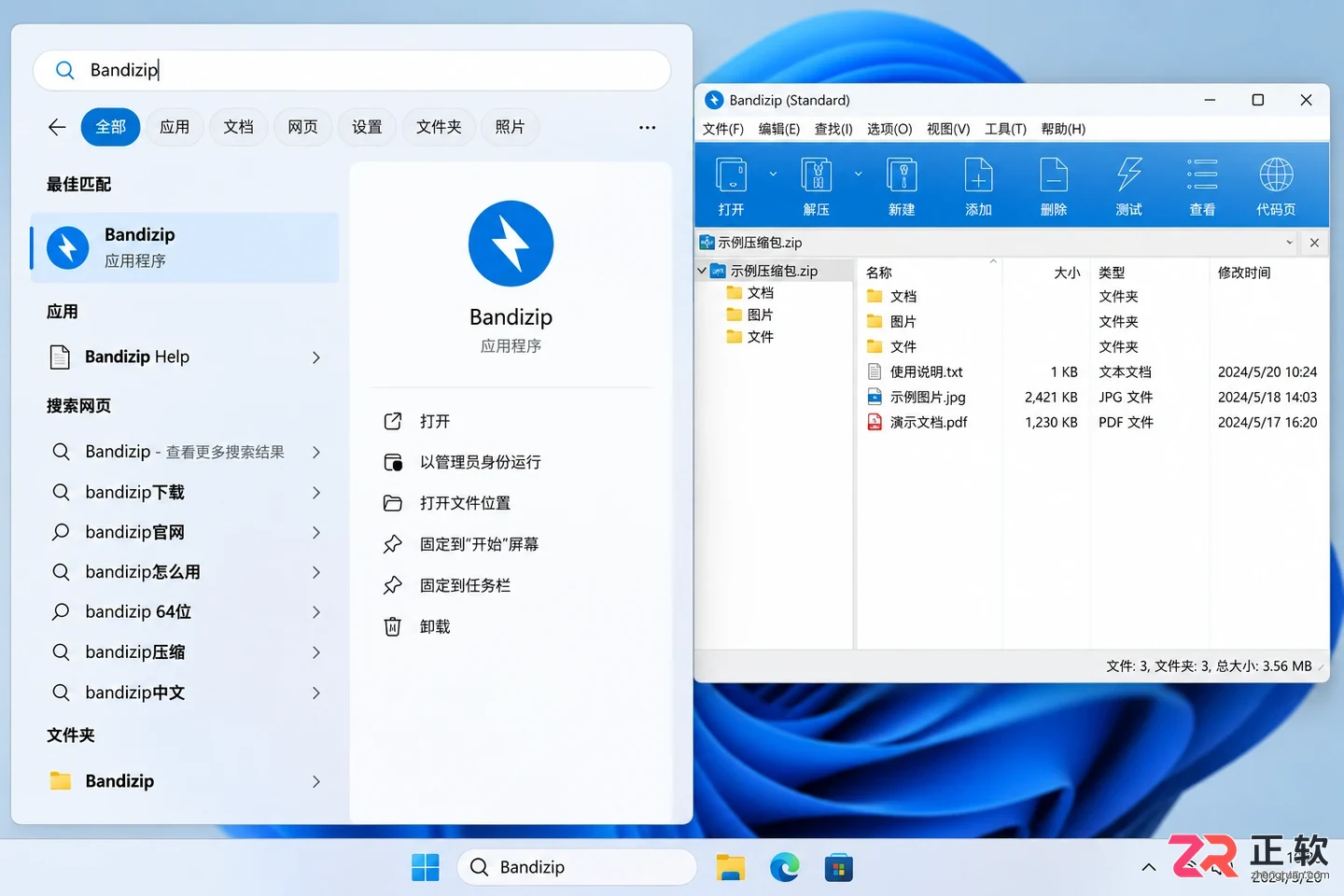Switch to the 设置 search filter tab
This screenshot has height=896, width=1344.
367,127
